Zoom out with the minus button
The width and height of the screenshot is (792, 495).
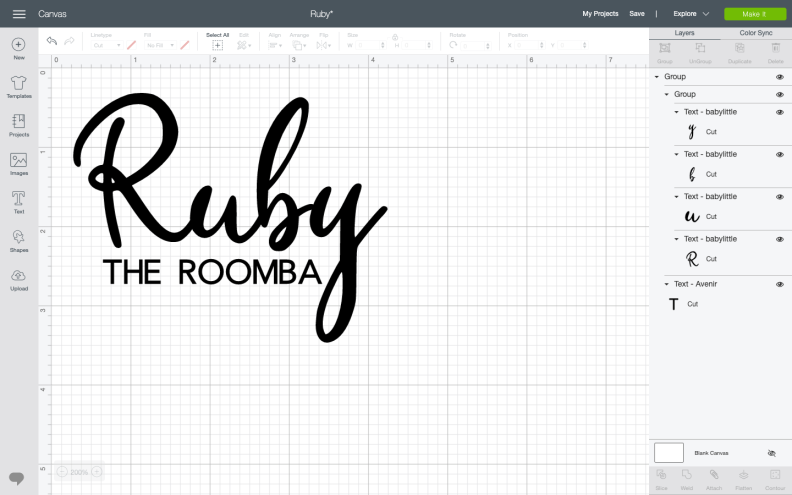coord(62,472)
